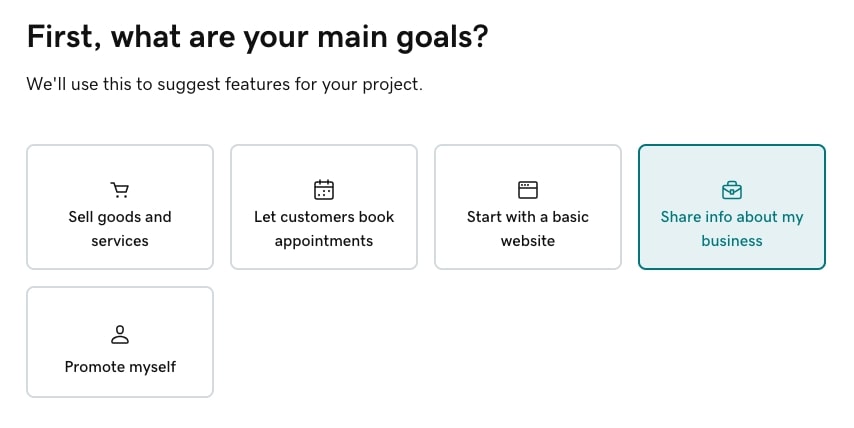Image resolution: width=854 pixels, height=428 pixels.
Task: Toggle the 'Promote myself' goal card
Action: click(x=120, y=342)
